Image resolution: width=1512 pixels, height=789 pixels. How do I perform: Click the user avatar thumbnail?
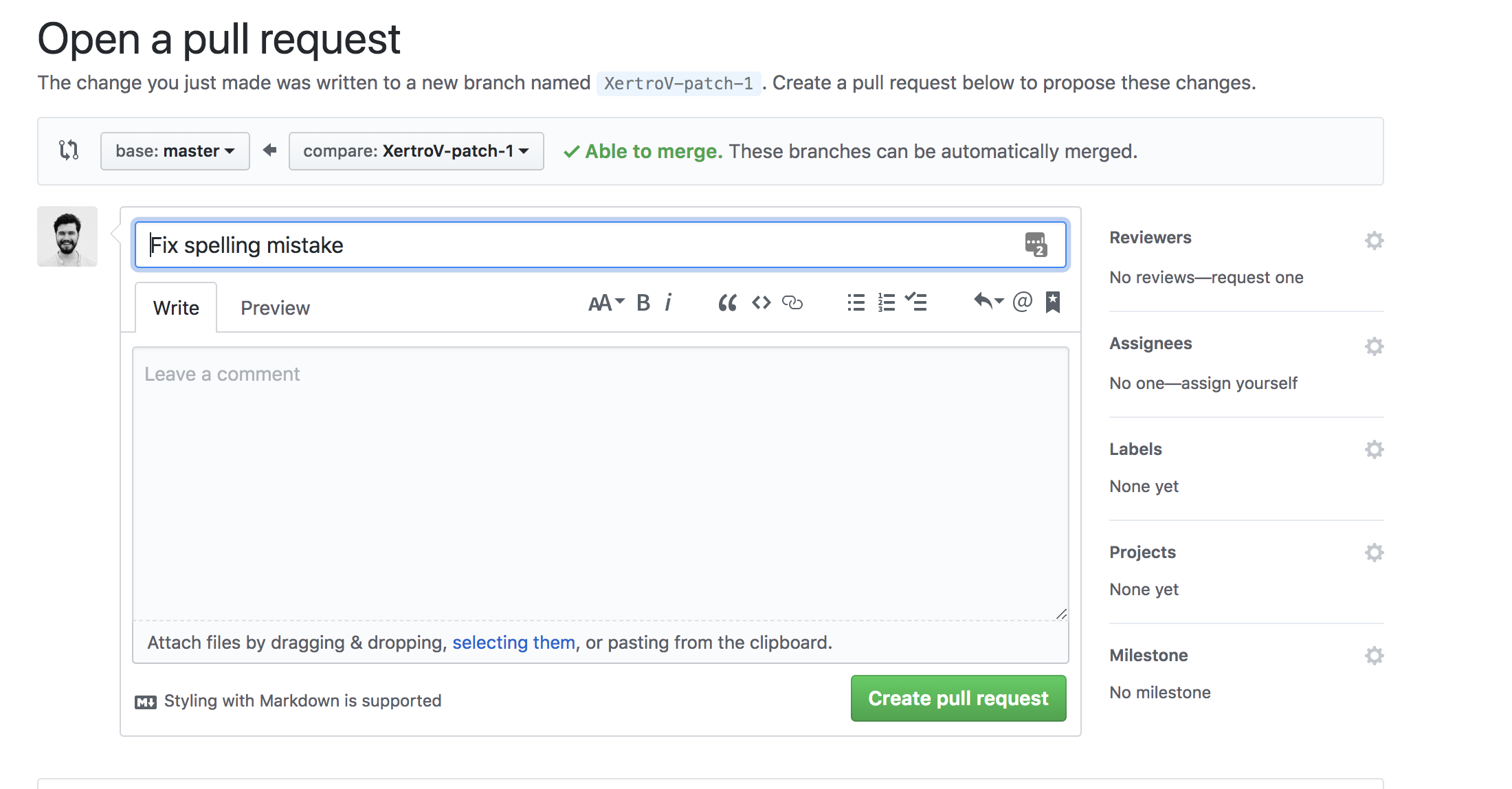click(67, 236)
